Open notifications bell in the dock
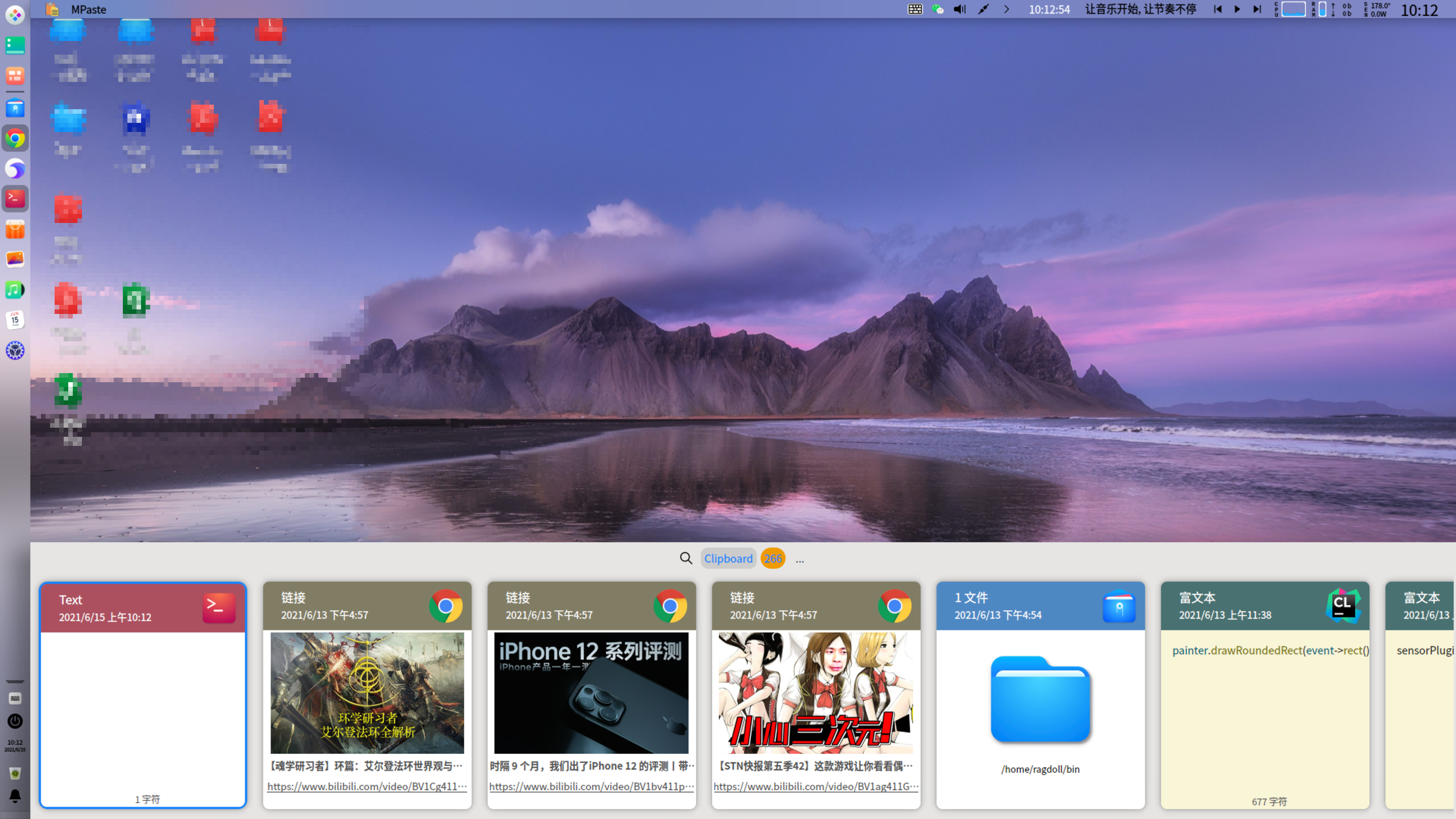 (x=15, y=796)
